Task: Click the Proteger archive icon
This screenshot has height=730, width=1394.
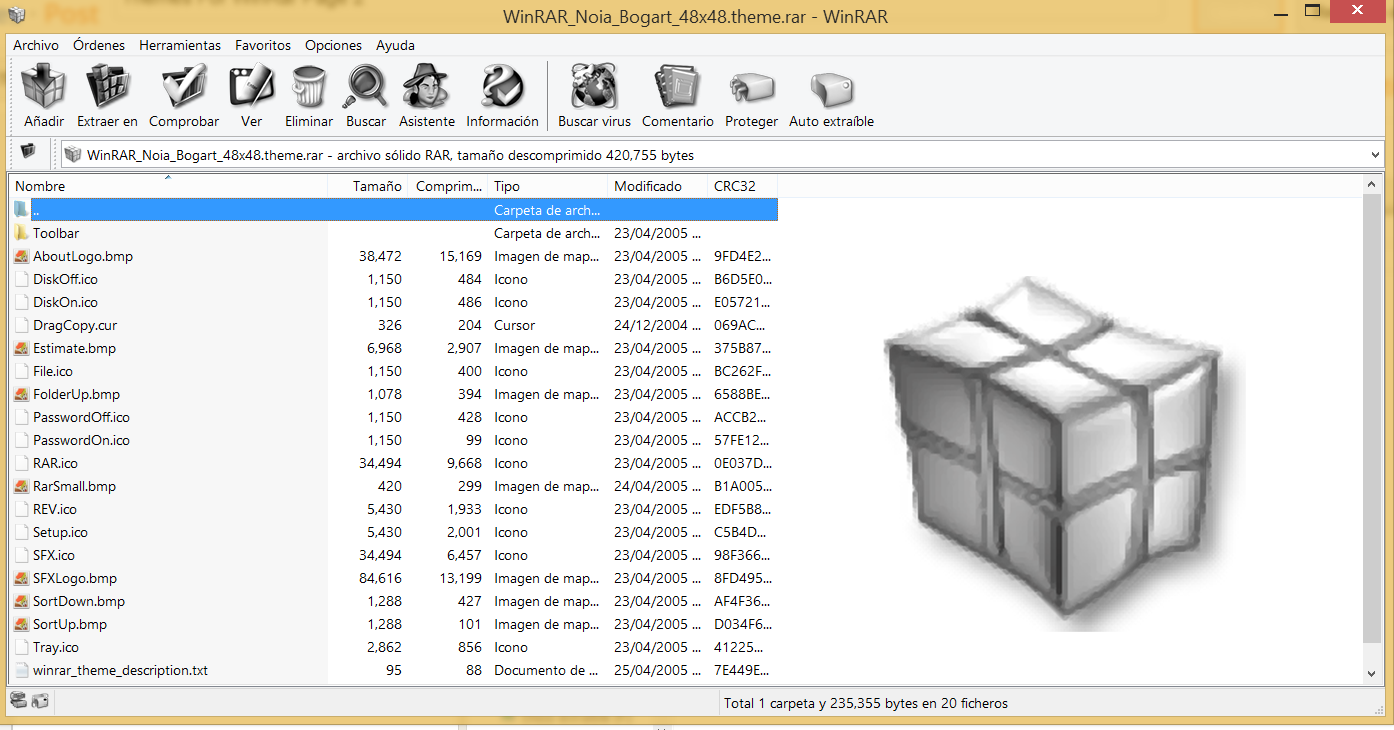Action: tap(751, 89)
